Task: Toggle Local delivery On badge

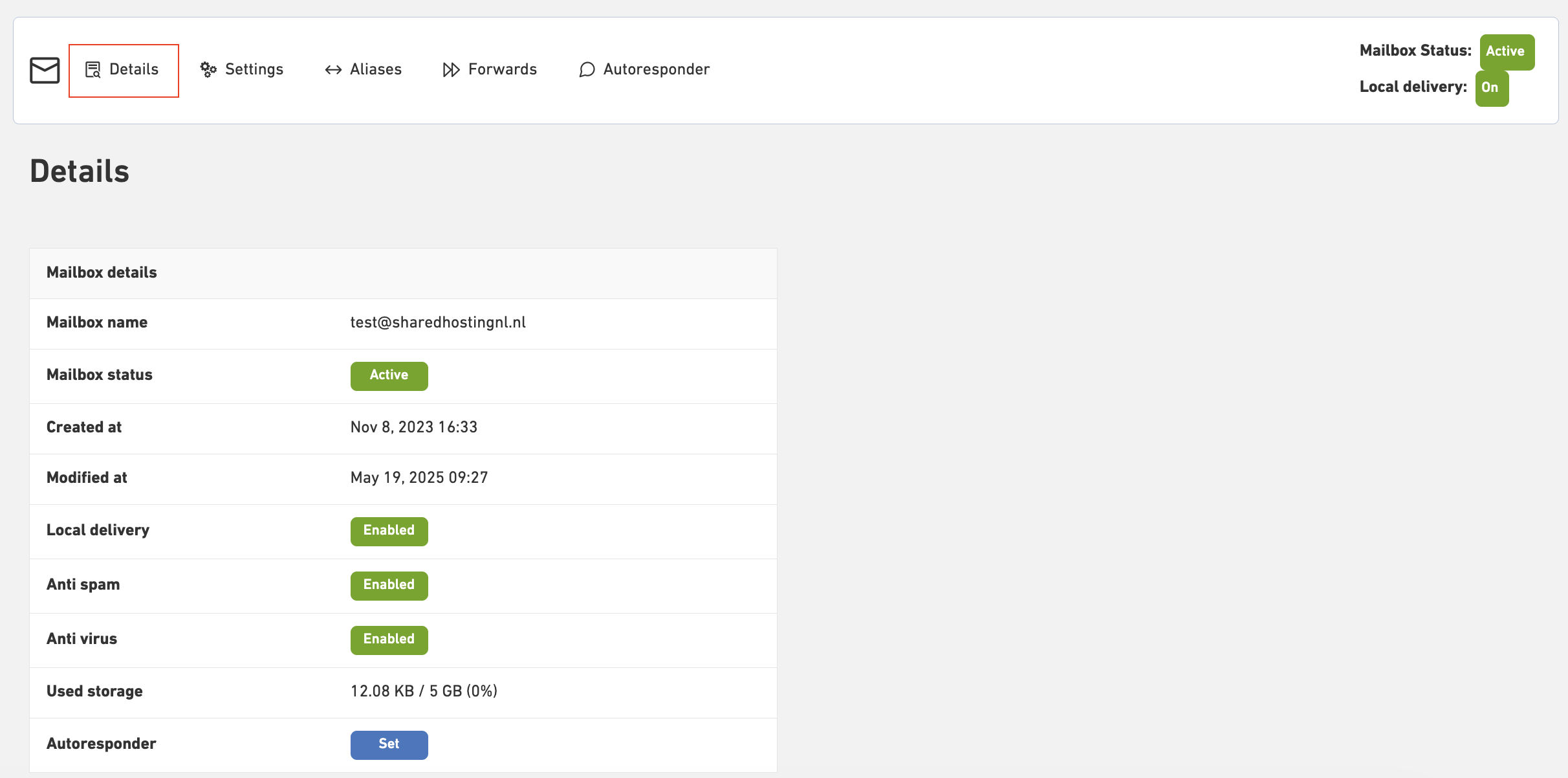Action: [x=1492, y=87]
